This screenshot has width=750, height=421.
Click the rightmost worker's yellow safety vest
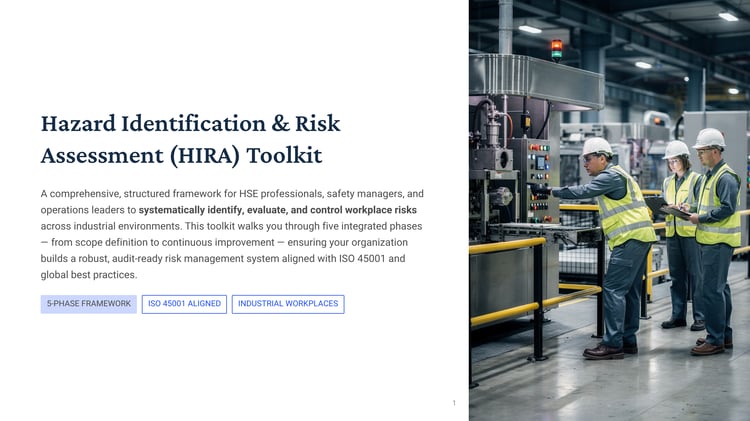click(x=718, y=206)
